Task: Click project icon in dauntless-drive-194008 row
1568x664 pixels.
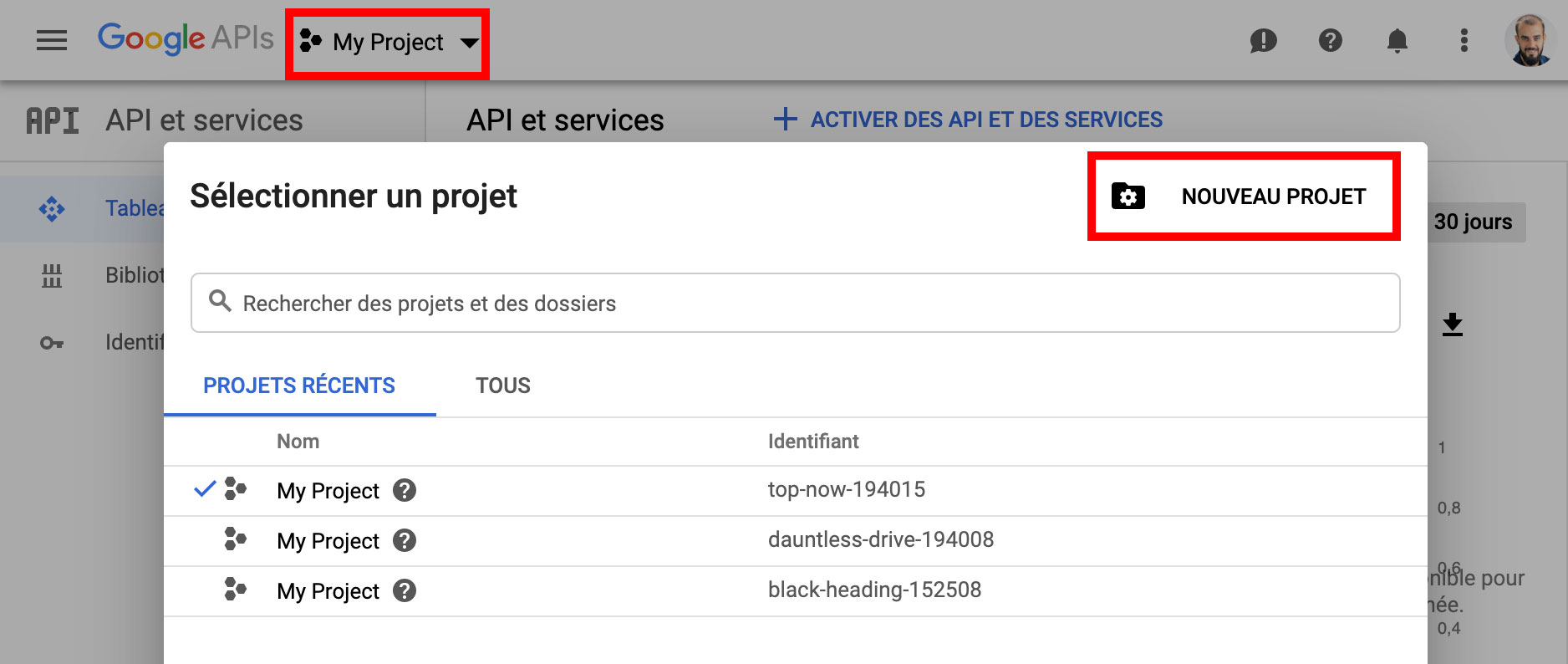Action: click(236, 539)
